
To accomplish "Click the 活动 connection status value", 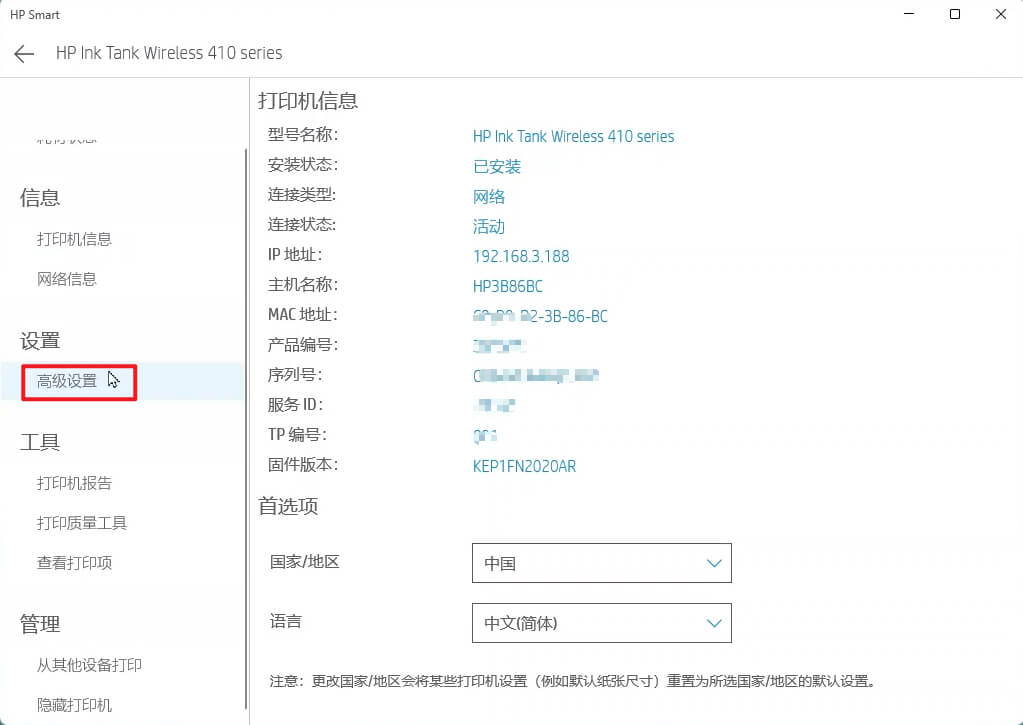I will tap(489, 226).
